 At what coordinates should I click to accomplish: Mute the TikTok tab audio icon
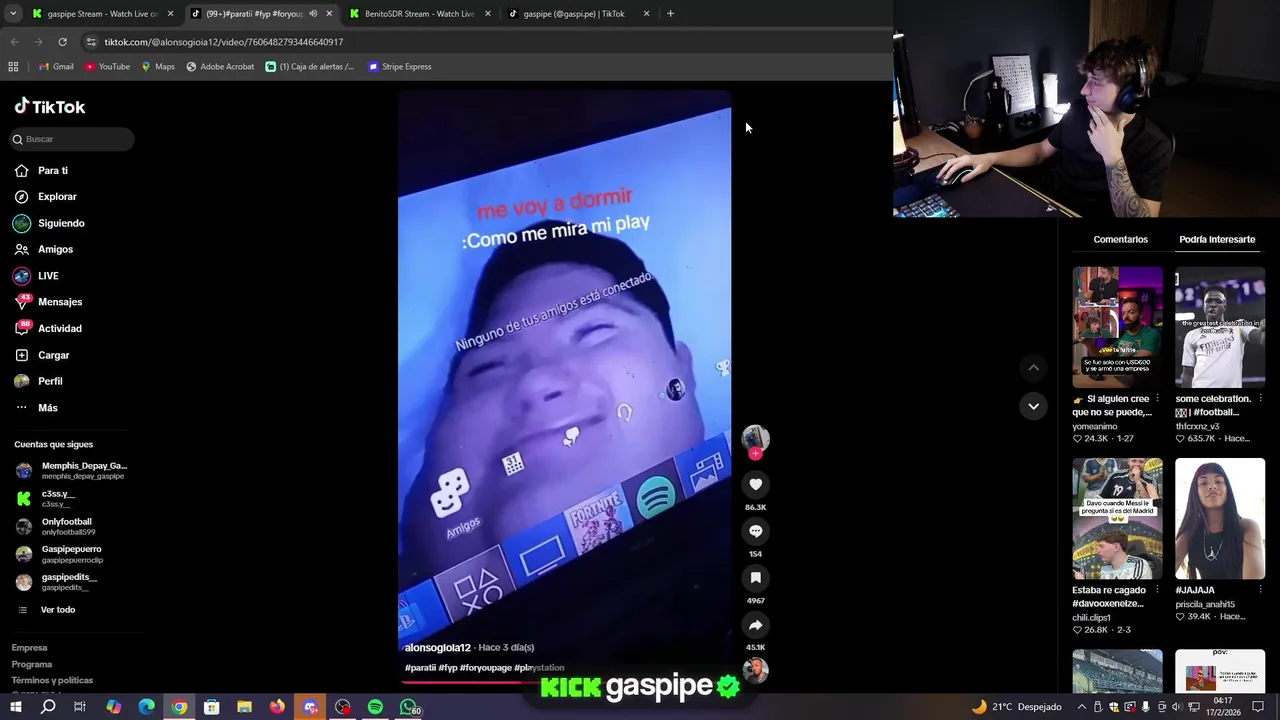coord(313,14)
